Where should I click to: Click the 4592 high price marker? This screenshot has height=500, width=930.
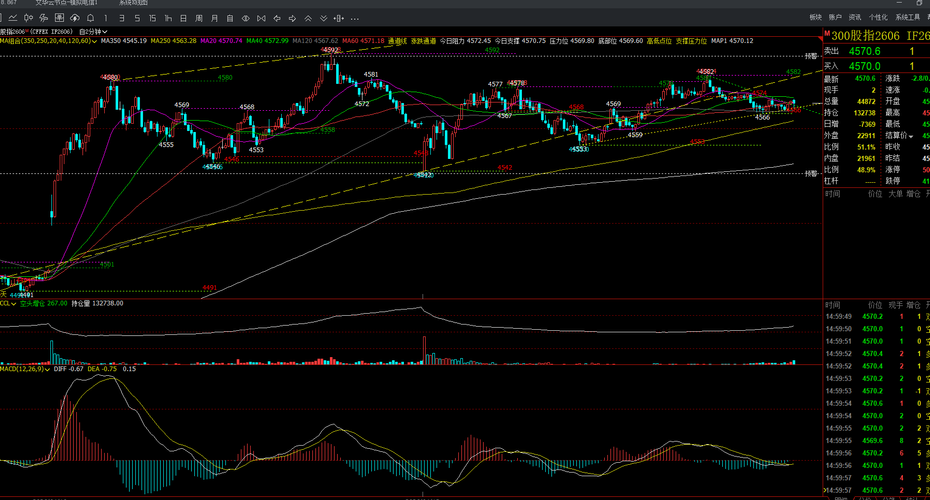tap(329, 50)
